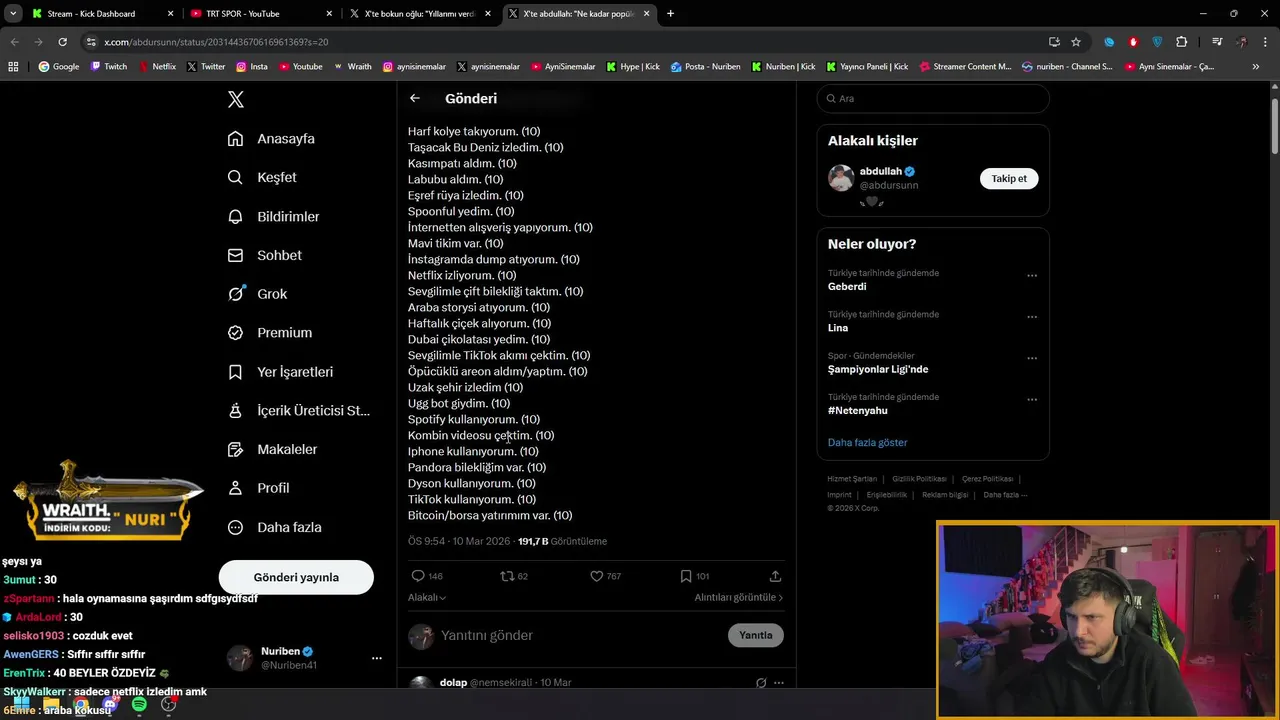
Task: Open abdullah profile in Alakalı kişiler
Action: point(880,171)
